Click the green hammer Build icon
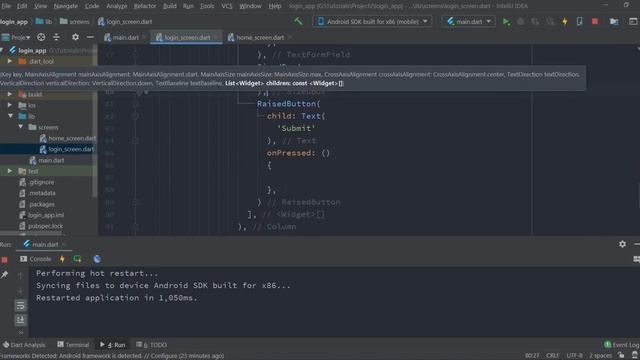Image resolution: width=640 pixels, height=360 pixels. 298,21
